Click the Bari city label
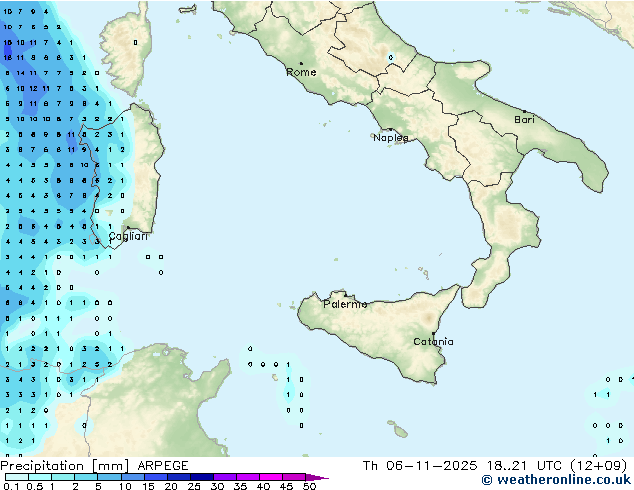Screen dimensions: 634x490 pos(524,120)
